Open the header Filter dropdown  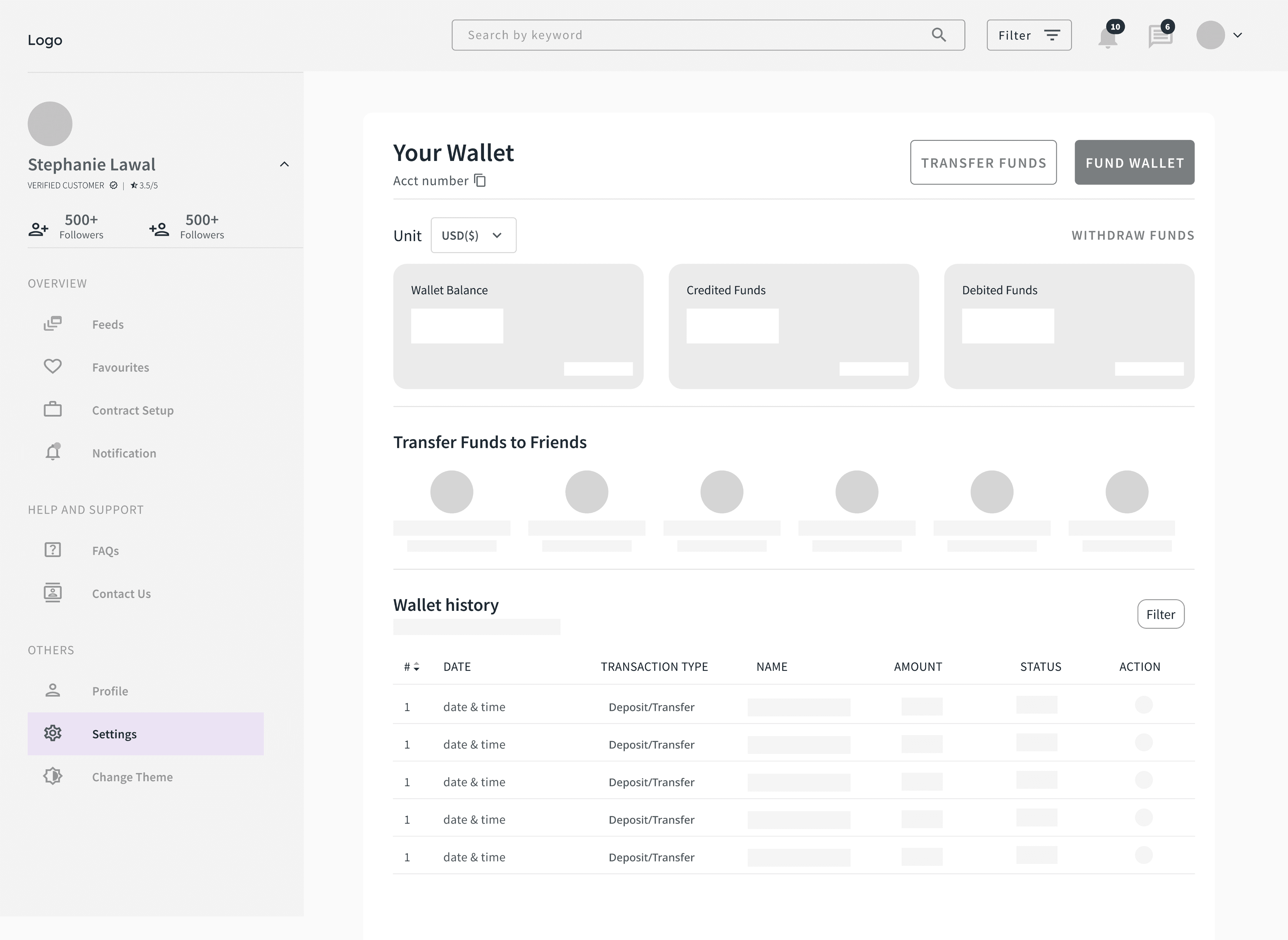[1029, 35]
